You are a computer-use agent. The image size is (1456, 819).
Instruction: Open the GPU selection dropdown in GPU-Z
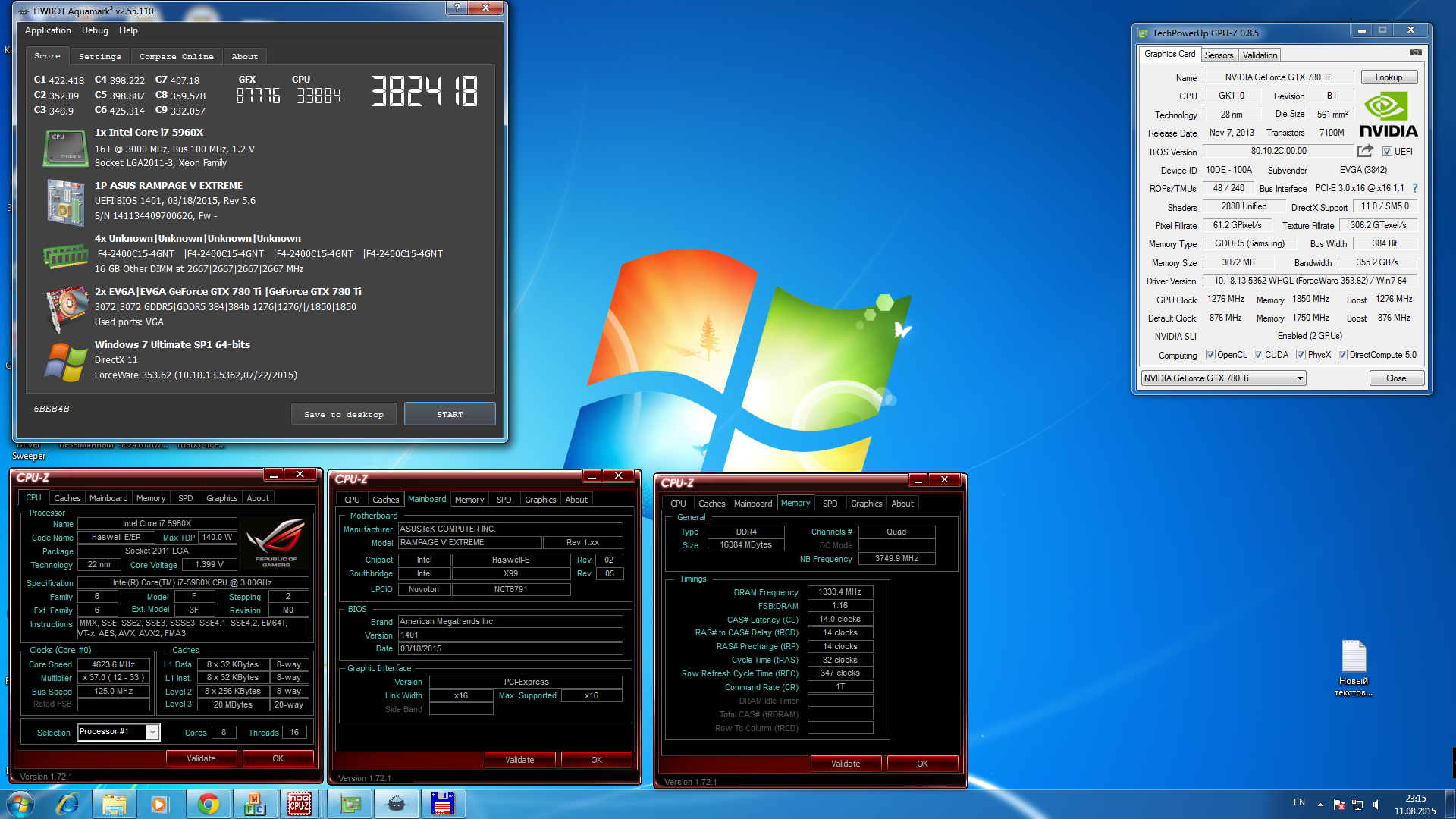(1223, 378)
